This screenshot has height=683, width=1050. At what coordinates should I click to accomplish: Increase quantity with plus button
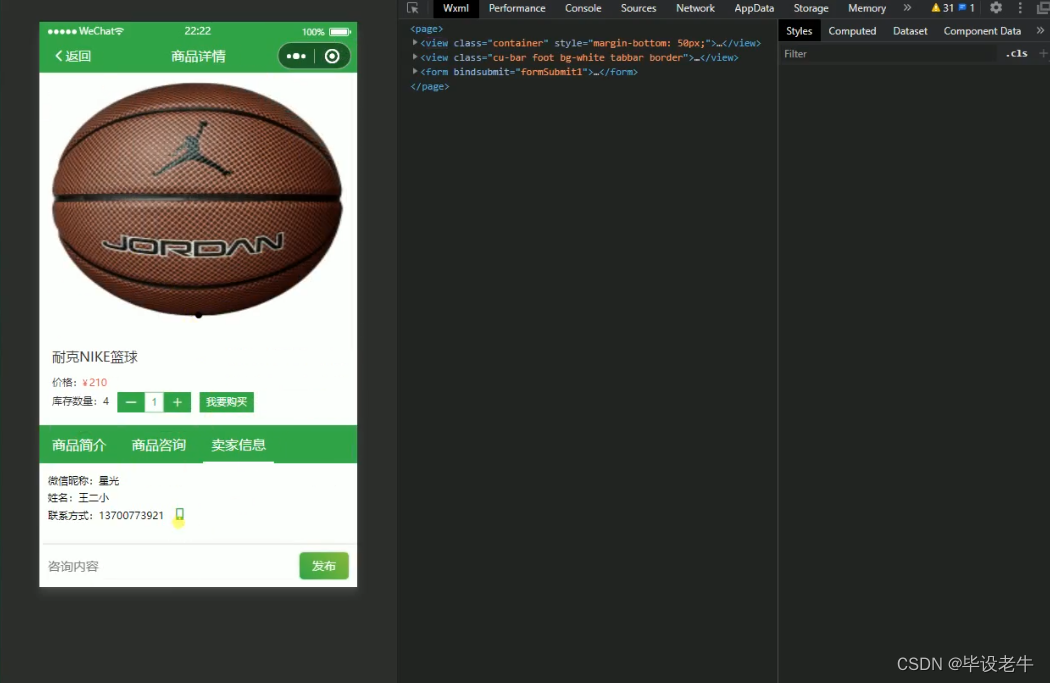point(177,402)
